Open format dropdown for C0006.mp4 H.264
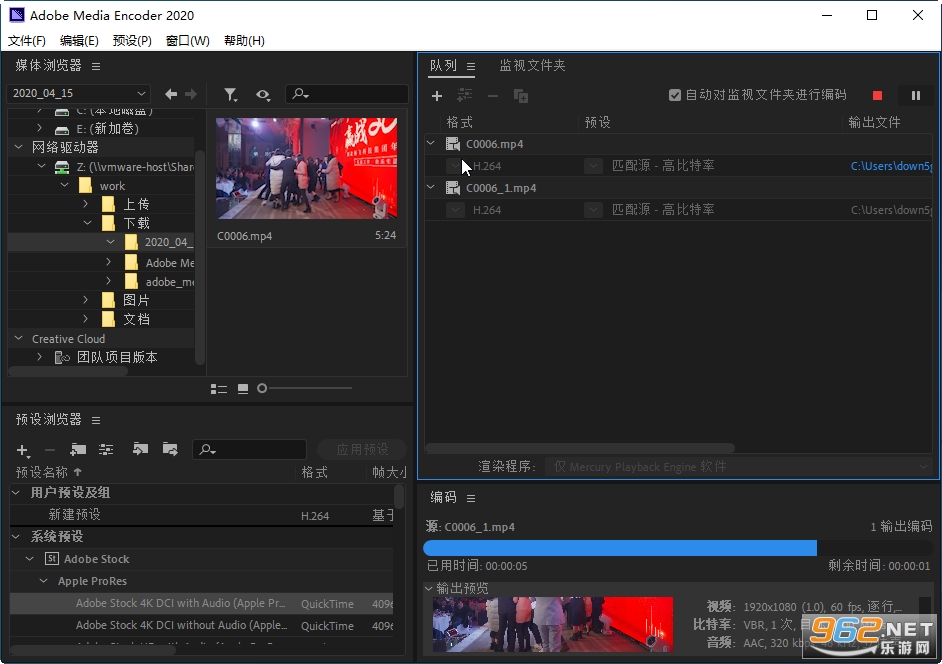Image resolution: width=942 pixels, height=664 pixels. point(455,166)
